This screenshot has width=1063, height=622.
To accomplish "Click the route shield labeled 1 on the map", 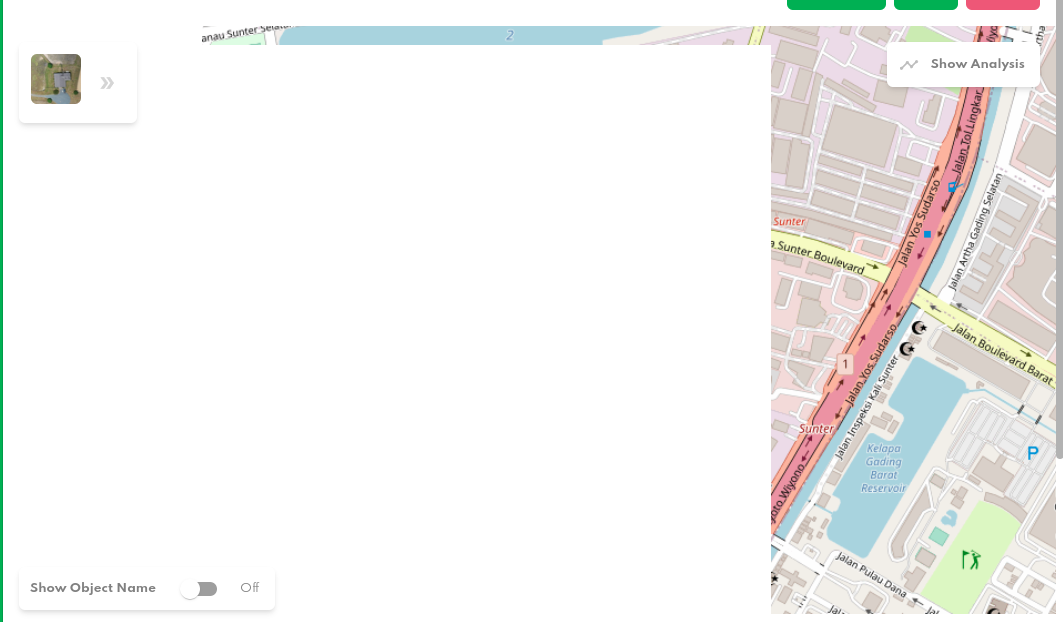I will pos(846,364).
